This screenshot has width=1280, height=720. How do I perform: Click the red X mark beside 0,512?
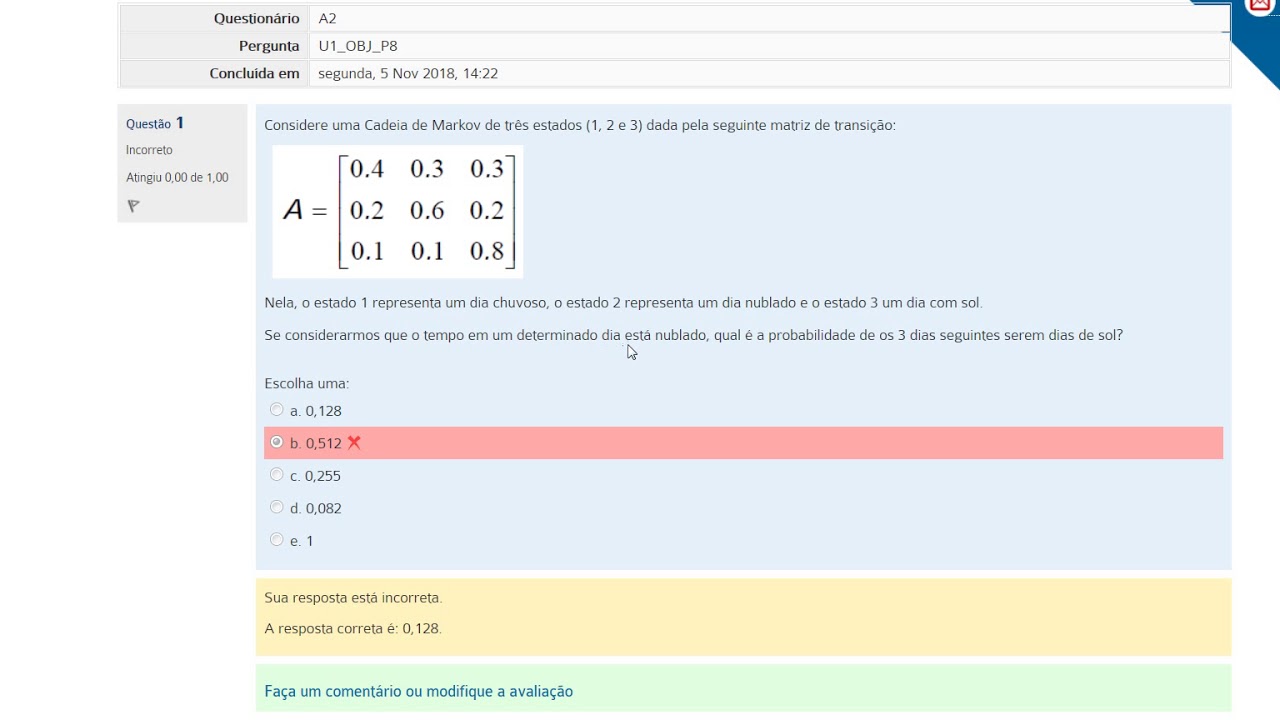[354, 443]
